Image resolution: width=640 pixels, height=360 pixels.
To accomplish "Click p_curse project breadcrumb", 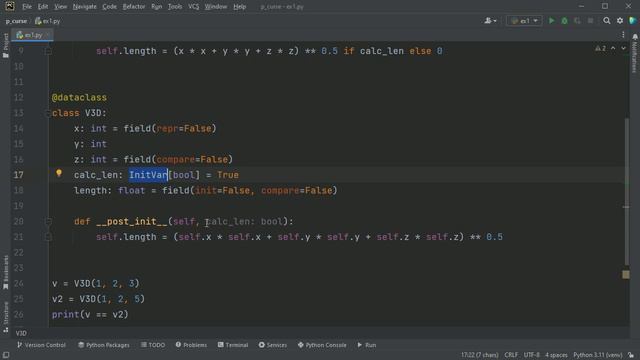I will tap(16, 21).
